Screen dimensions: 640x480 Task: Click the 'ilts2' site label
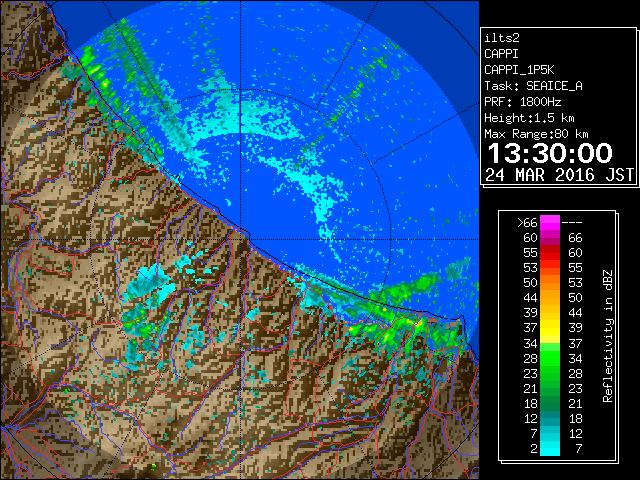(x=502, y=38)
